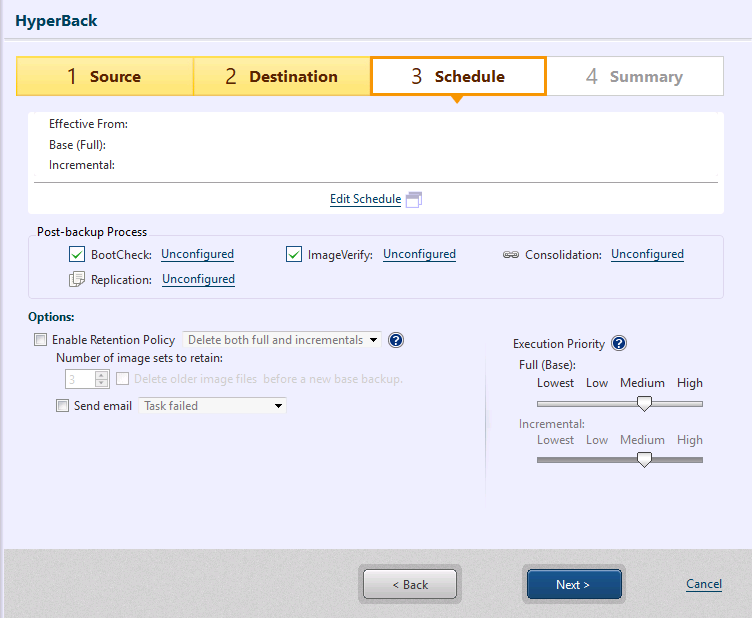Screen dimensions: 752x618
Task: Open help for Retention Policy
Action: [396, 340]
